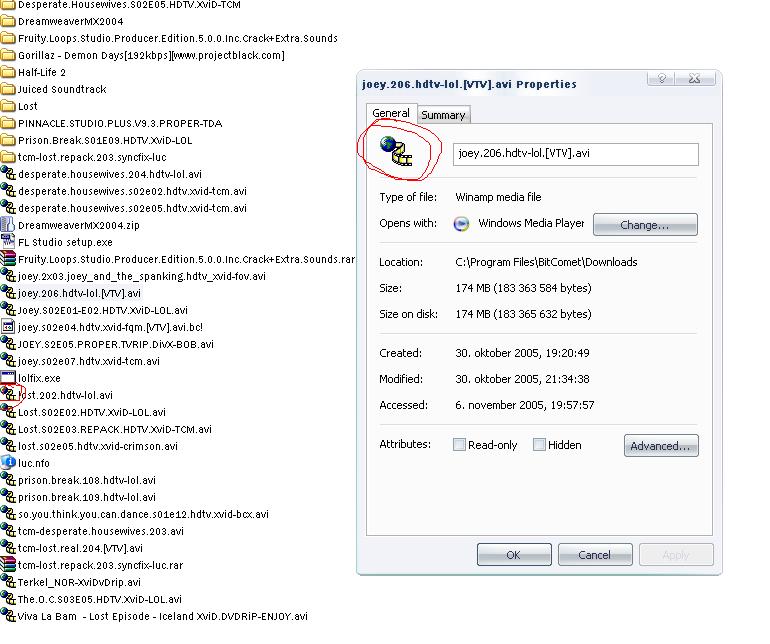Select desperate.housewives.s02e05.hdtv.xvid-tcm.avi file name
The image size is (770, 644).
coord(132,208)
